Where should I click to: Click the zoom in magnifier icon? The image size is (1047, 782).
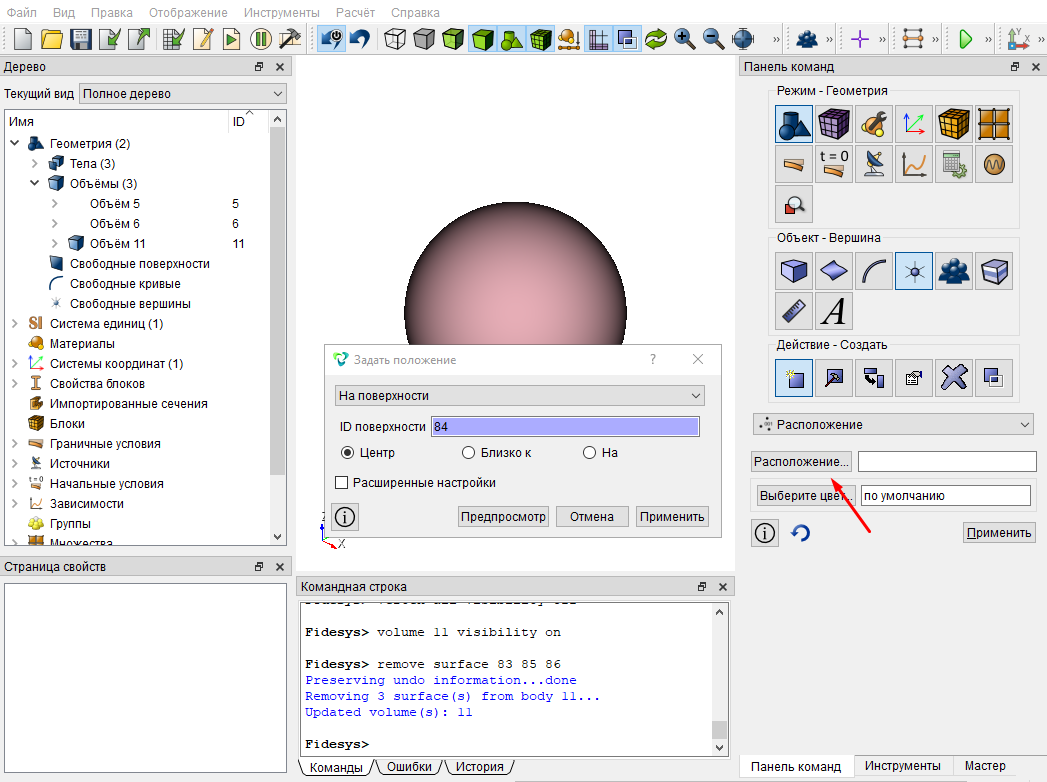(x=684, y=39)
